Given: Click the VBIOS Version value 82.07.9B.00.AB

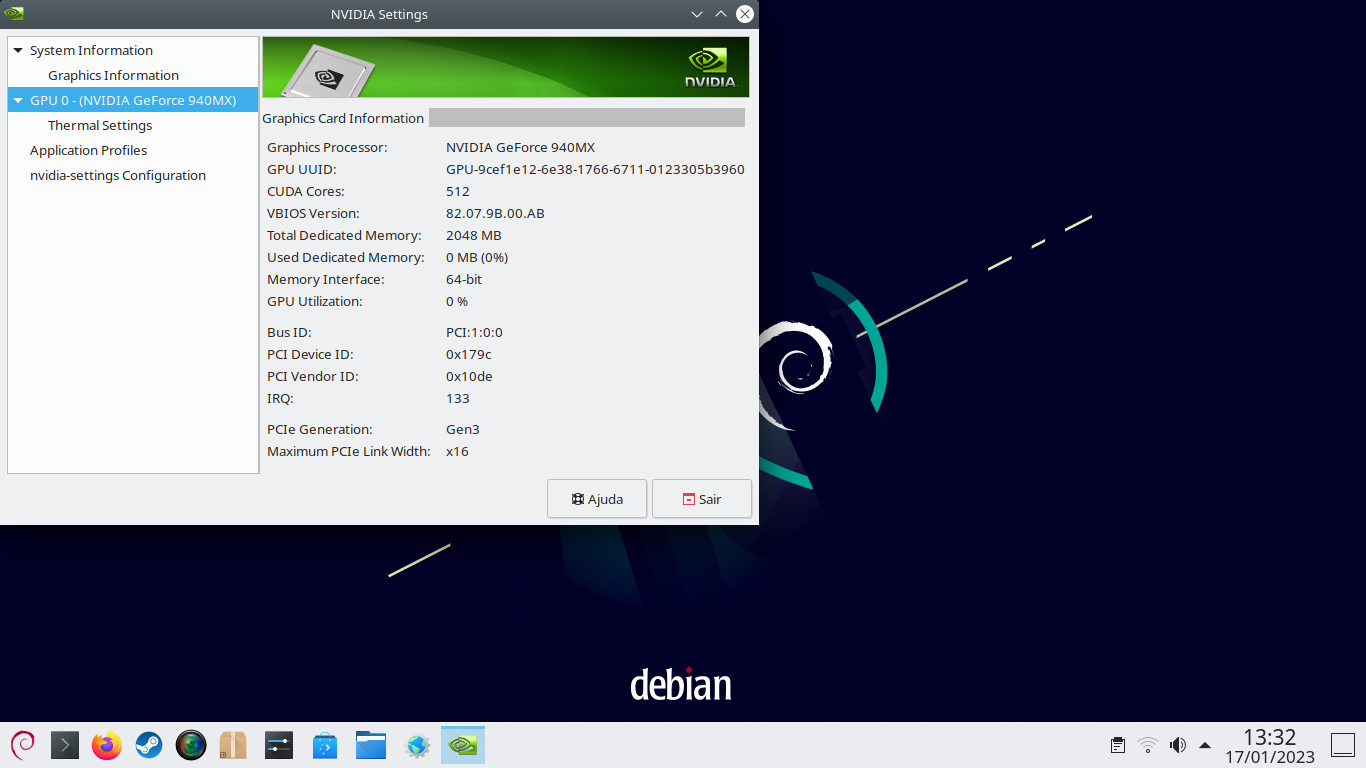Looking at the screenshot, I should tap(495, 213).
